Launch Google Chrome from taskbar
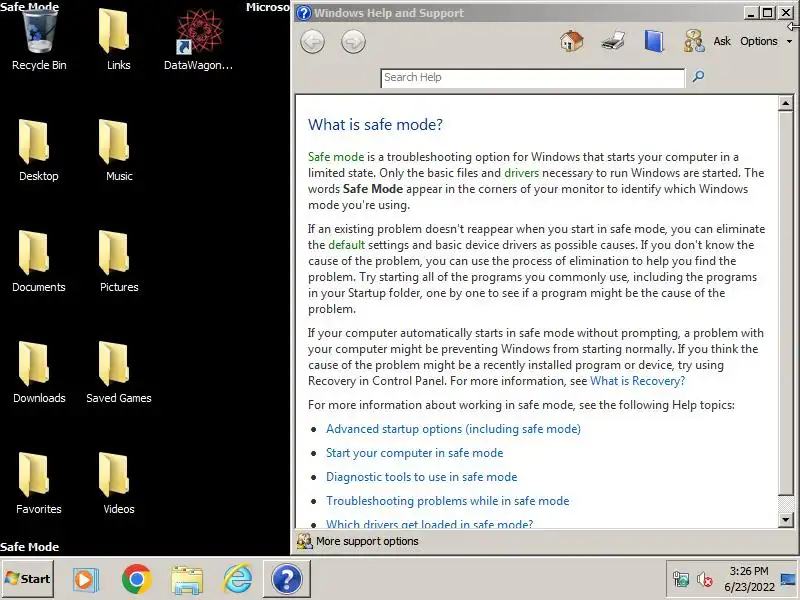800x600 pixels. (136, 580)
